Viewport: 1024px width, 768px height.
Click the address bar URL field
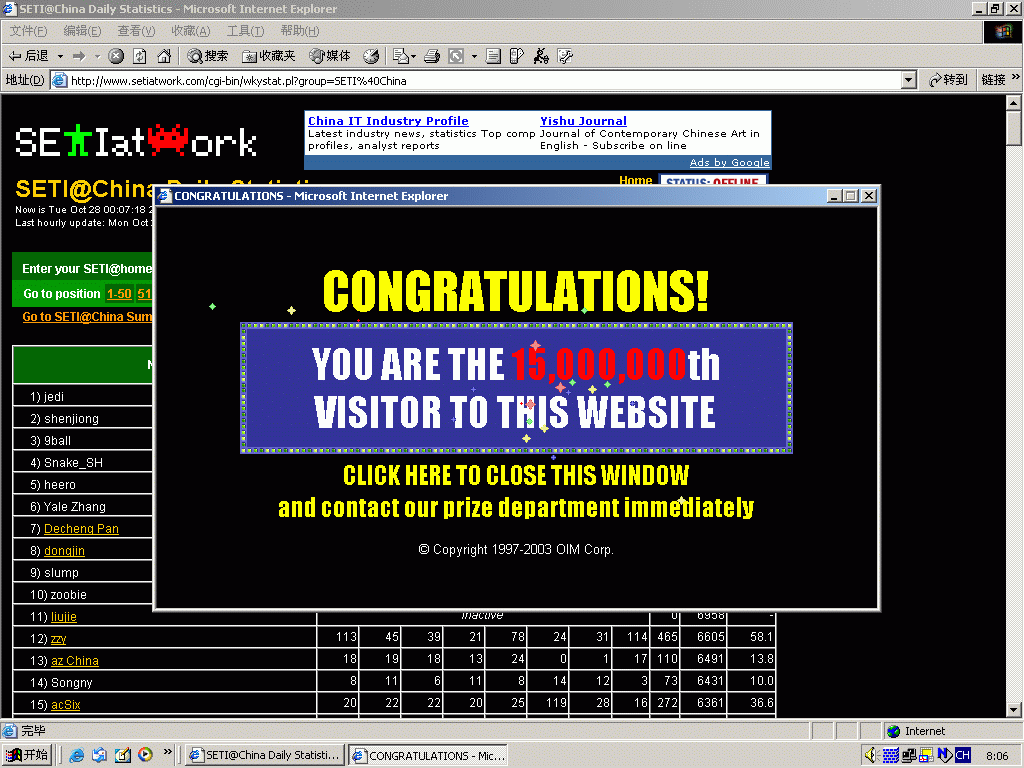(483, 80)
